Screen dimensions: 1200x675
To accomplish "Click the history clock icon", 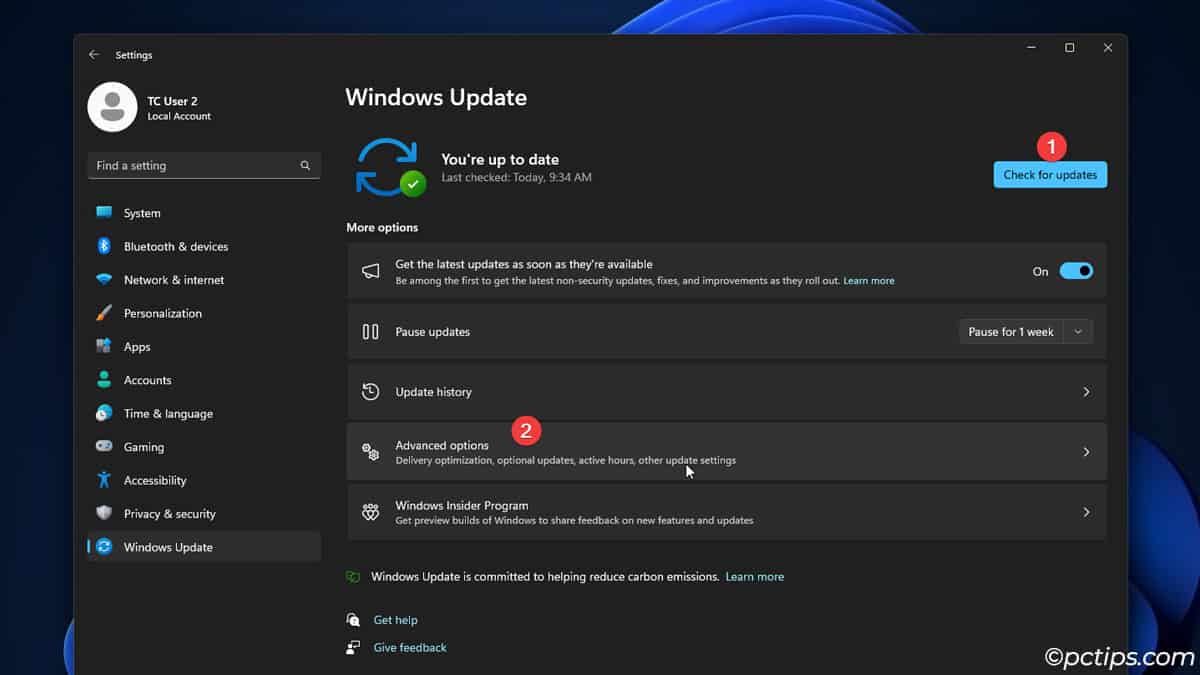I will [370, 392].
